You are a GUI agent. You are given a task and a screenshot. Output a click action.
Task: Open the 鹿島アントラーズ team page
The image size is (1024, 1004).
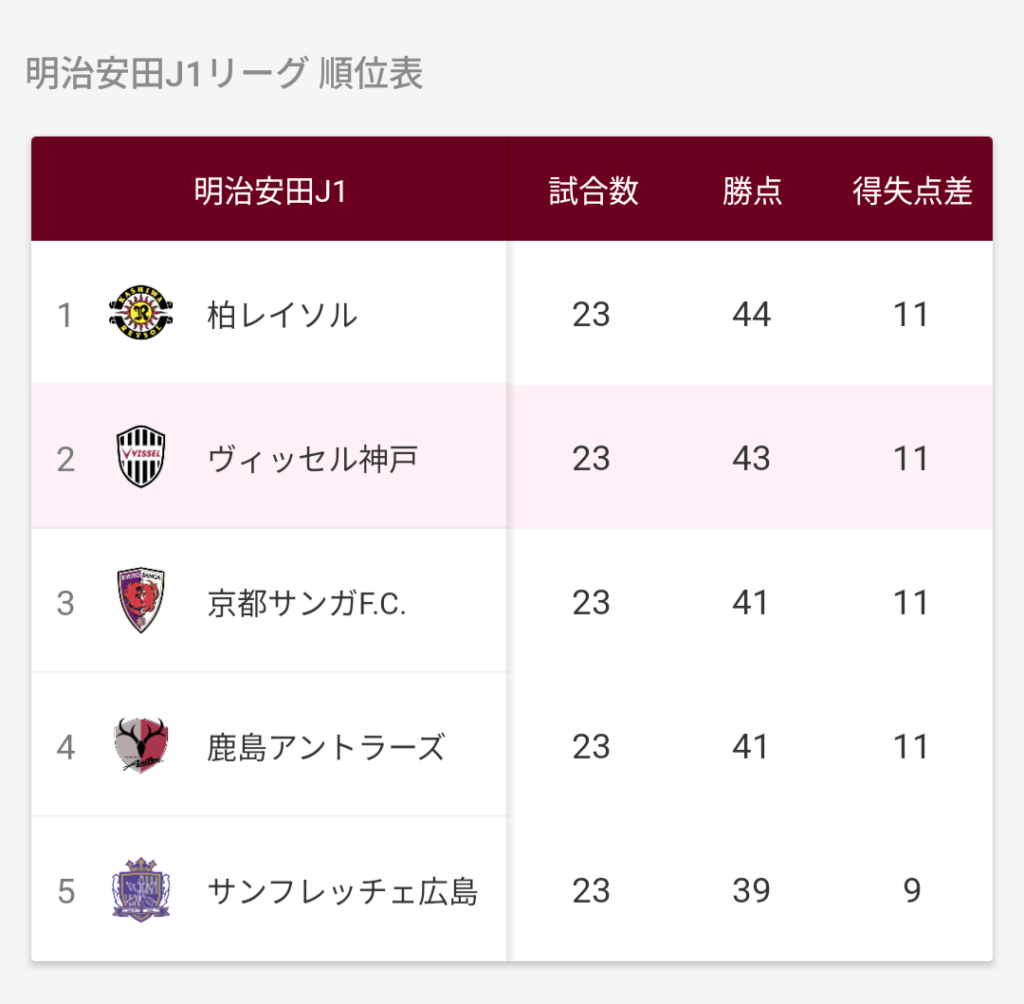tap(326, 747)
